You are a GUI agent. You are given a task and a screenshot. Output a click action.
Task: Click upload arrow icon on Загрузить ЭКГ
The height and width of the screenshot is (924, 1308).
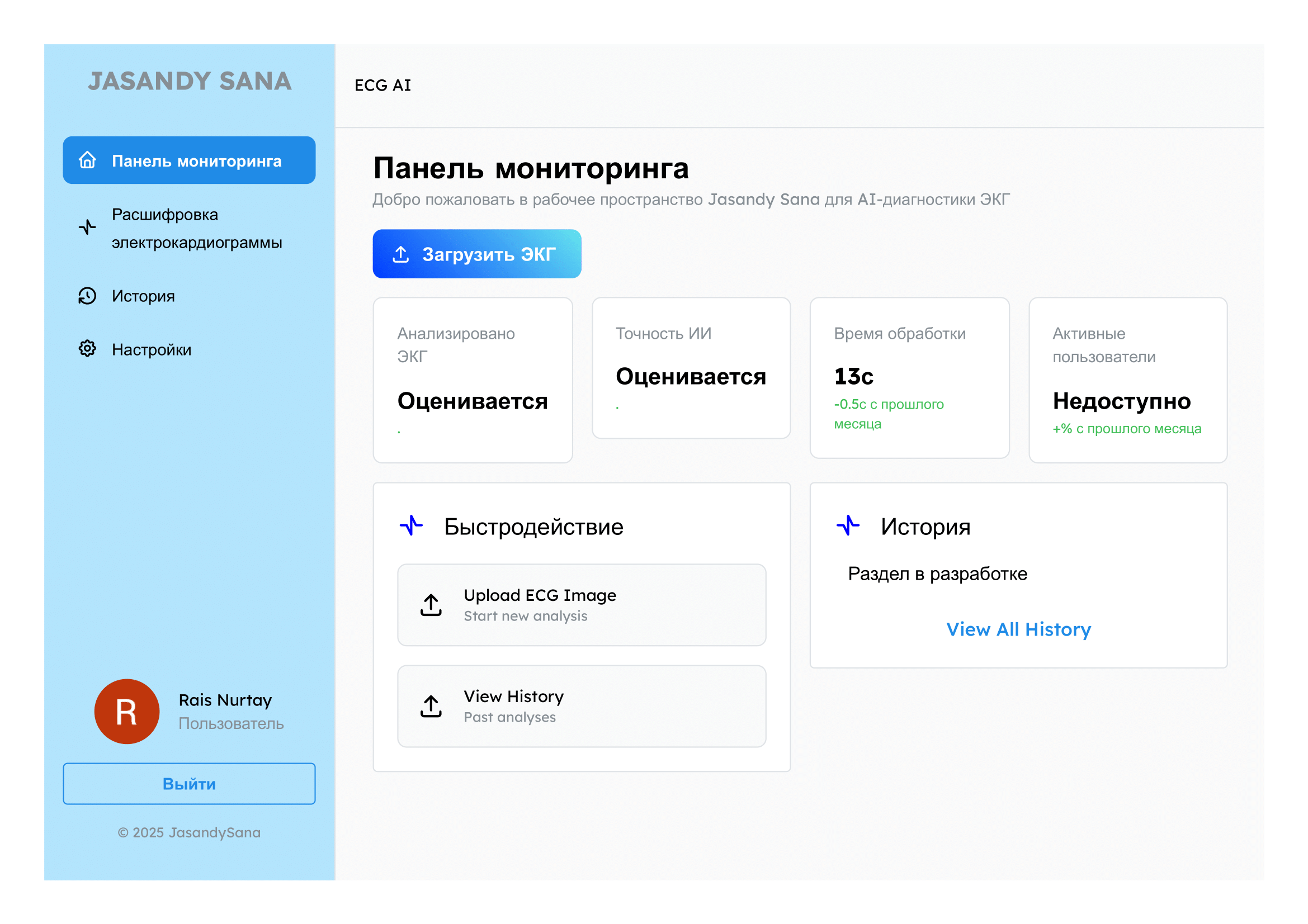pos(401,254)
